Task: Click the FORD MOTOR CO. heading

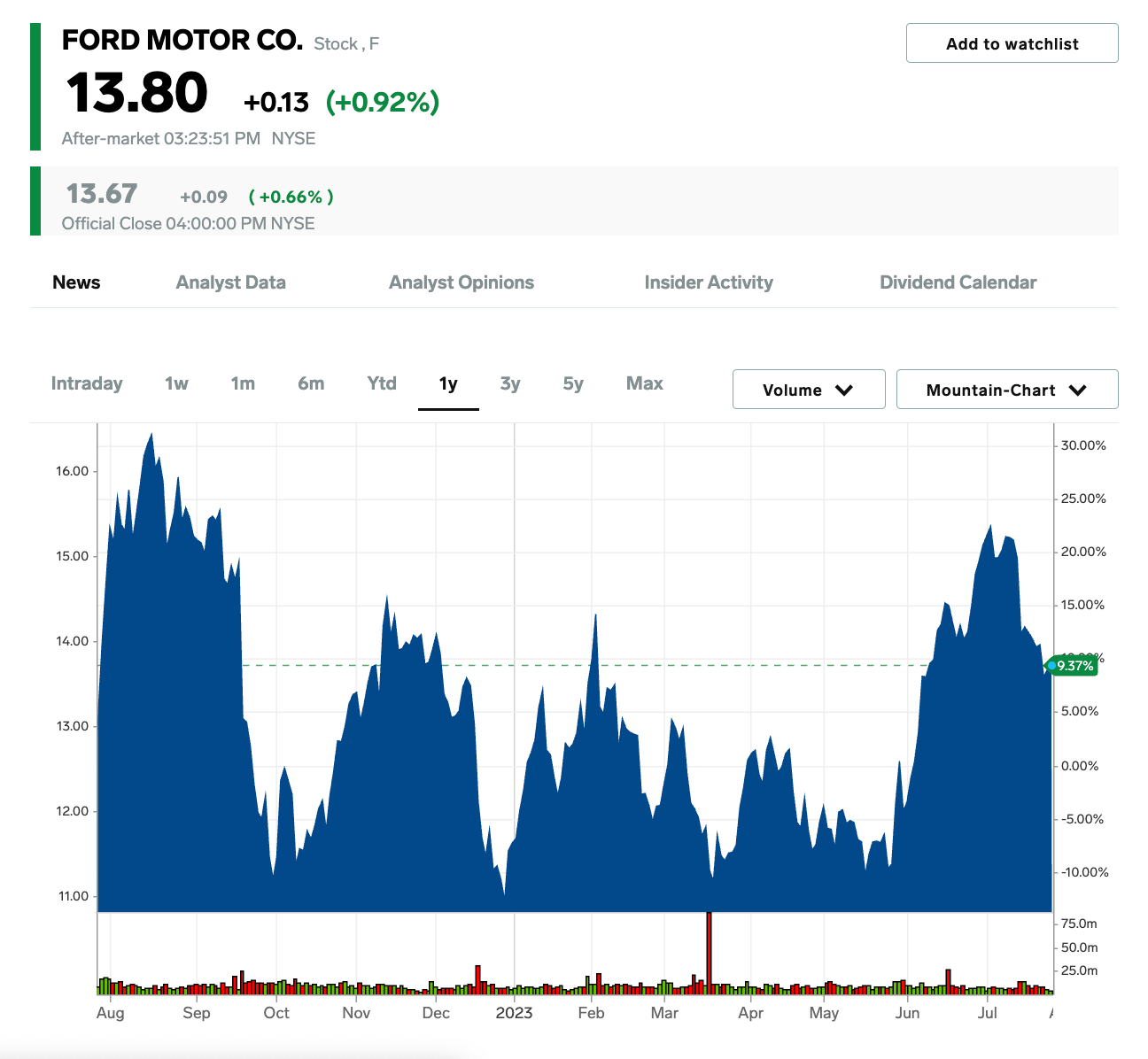Action: [182, 41]
